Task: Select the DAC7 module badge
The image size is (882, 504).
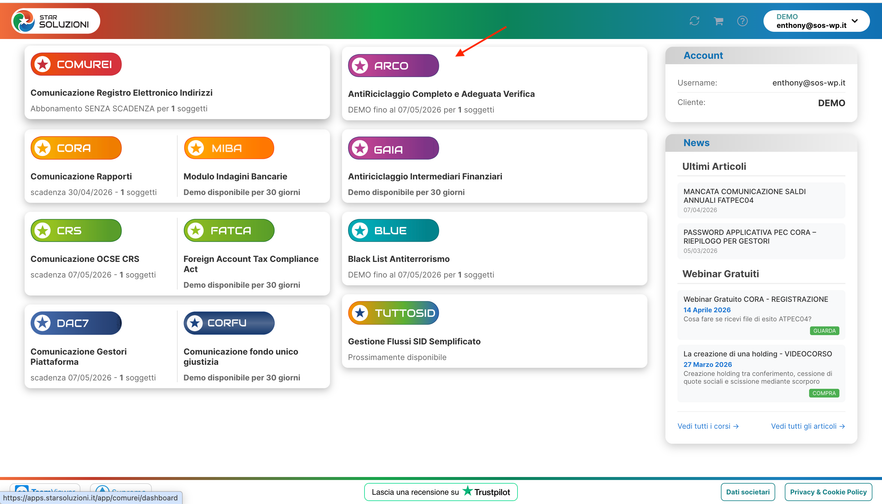Action: [x=76, y=323]
